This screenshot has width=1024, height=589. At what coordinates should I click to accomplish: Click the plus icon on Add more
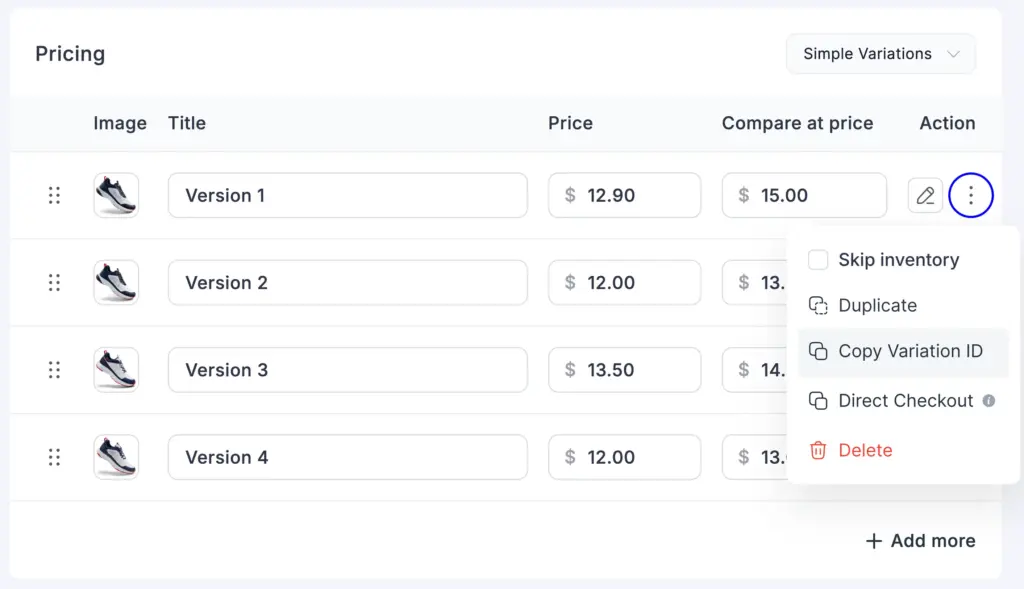[874, 540]
